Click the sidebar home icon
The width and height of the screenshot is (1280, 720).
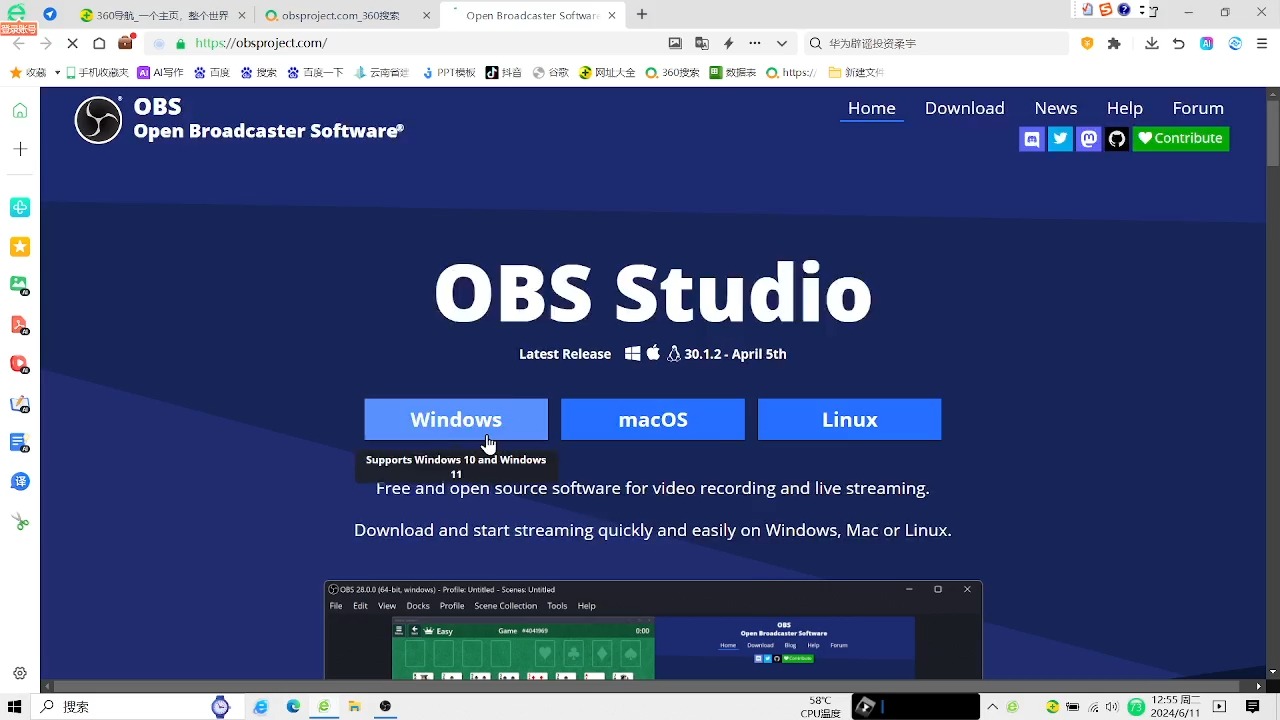20,110
